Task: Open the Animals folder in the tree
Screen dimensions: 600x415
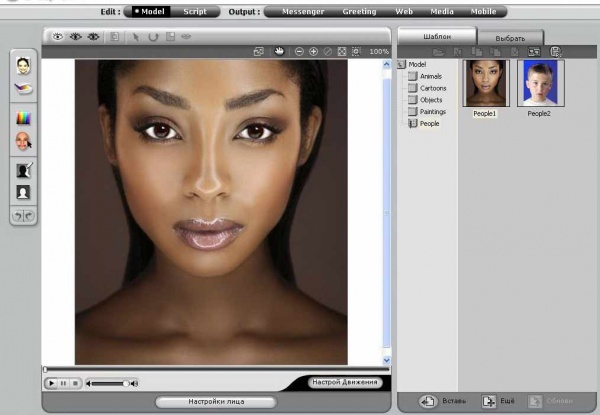Action: [x=428, y=76]
